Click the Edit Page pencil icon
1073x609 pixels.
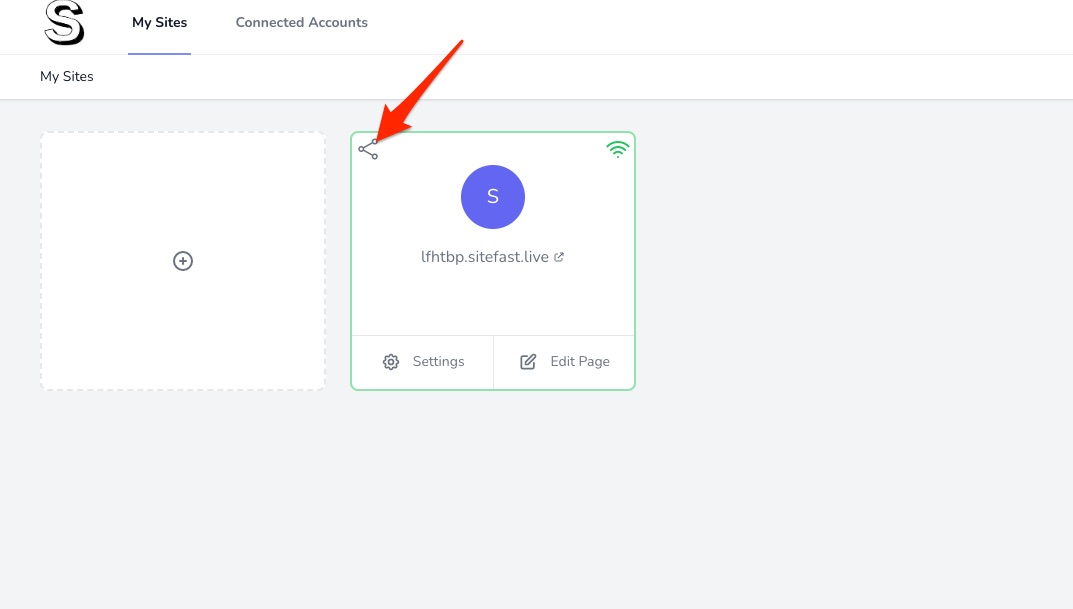point(528,362)
